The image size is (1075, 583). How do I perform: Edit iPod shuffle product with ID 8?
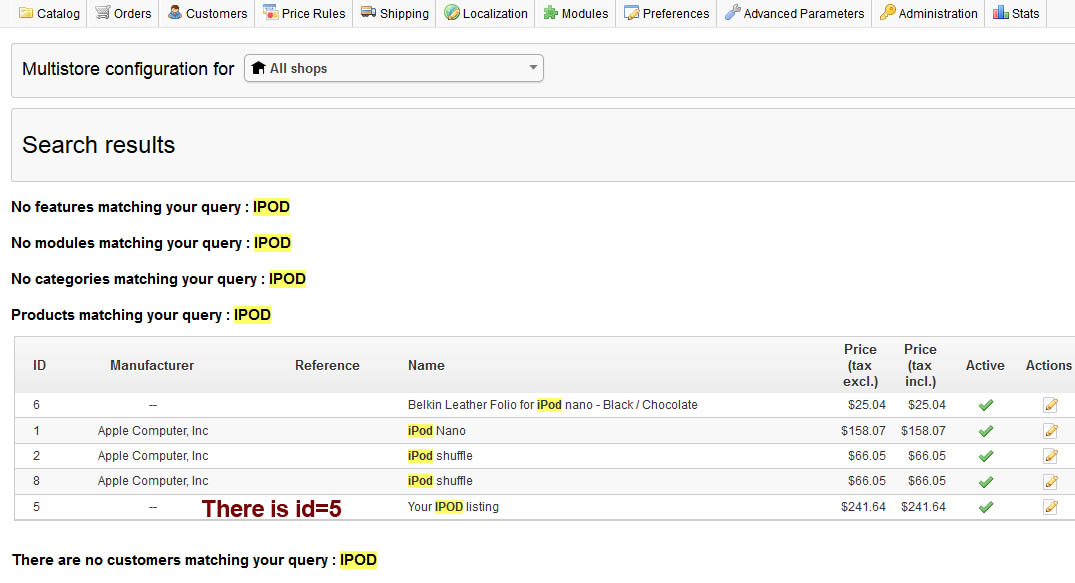pos(1050,481)
